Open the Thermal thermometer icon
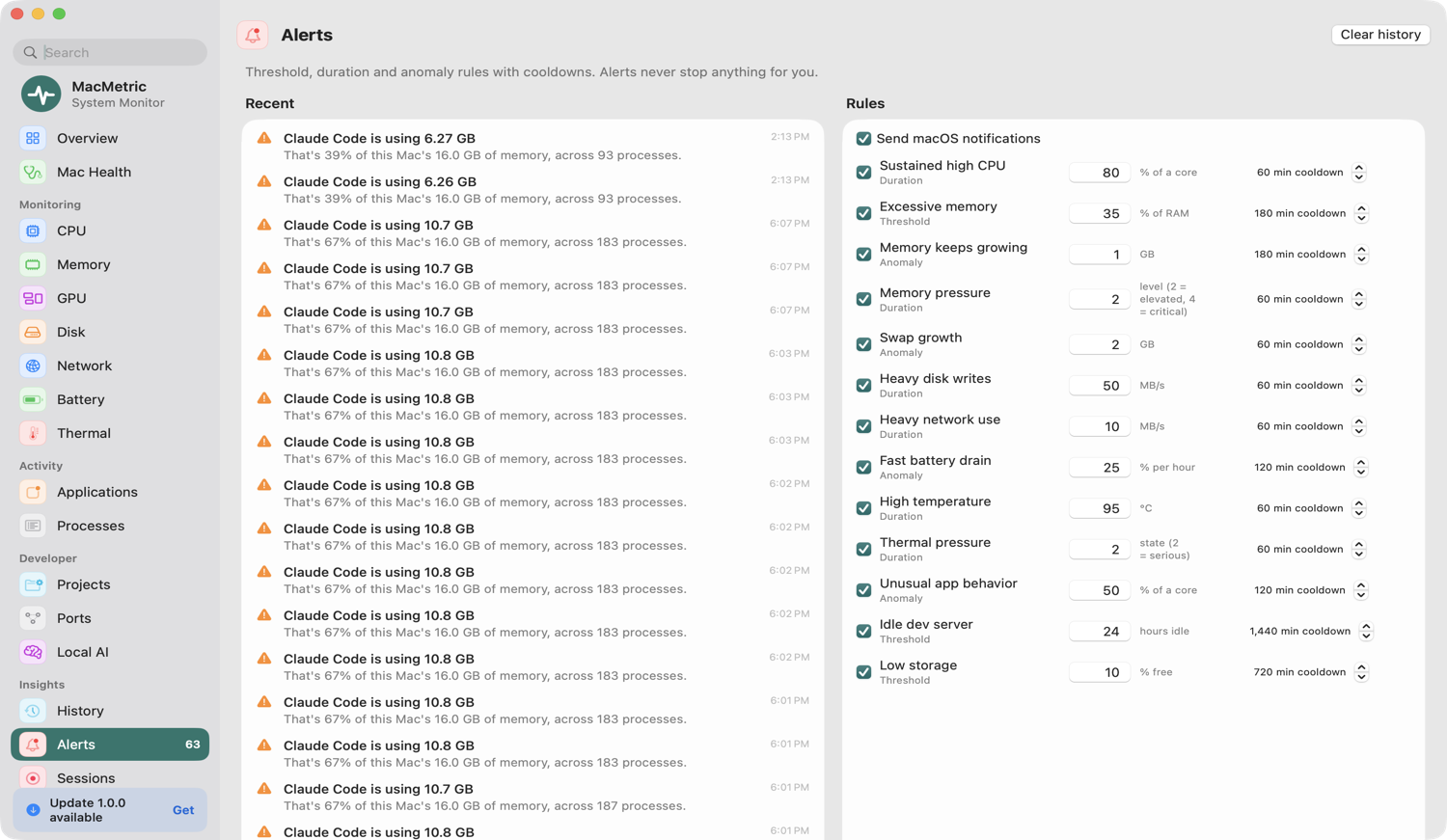The height and width of the screenshot is (840, 1447). (33, 433)
